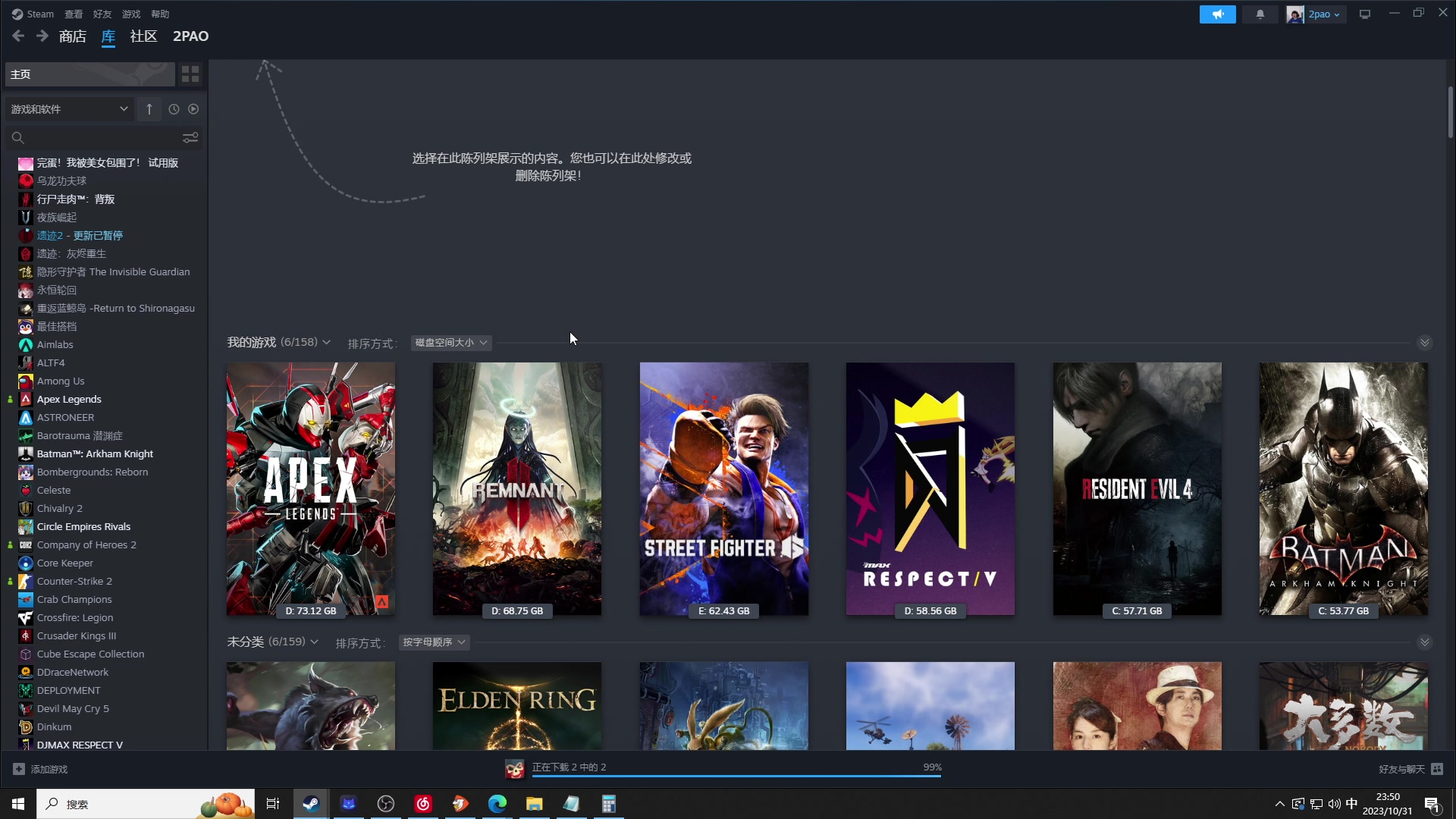Open the 游戏和软件 category dropdown
The width and height of the screenshot is (1456, 819).
coord(69,109)
